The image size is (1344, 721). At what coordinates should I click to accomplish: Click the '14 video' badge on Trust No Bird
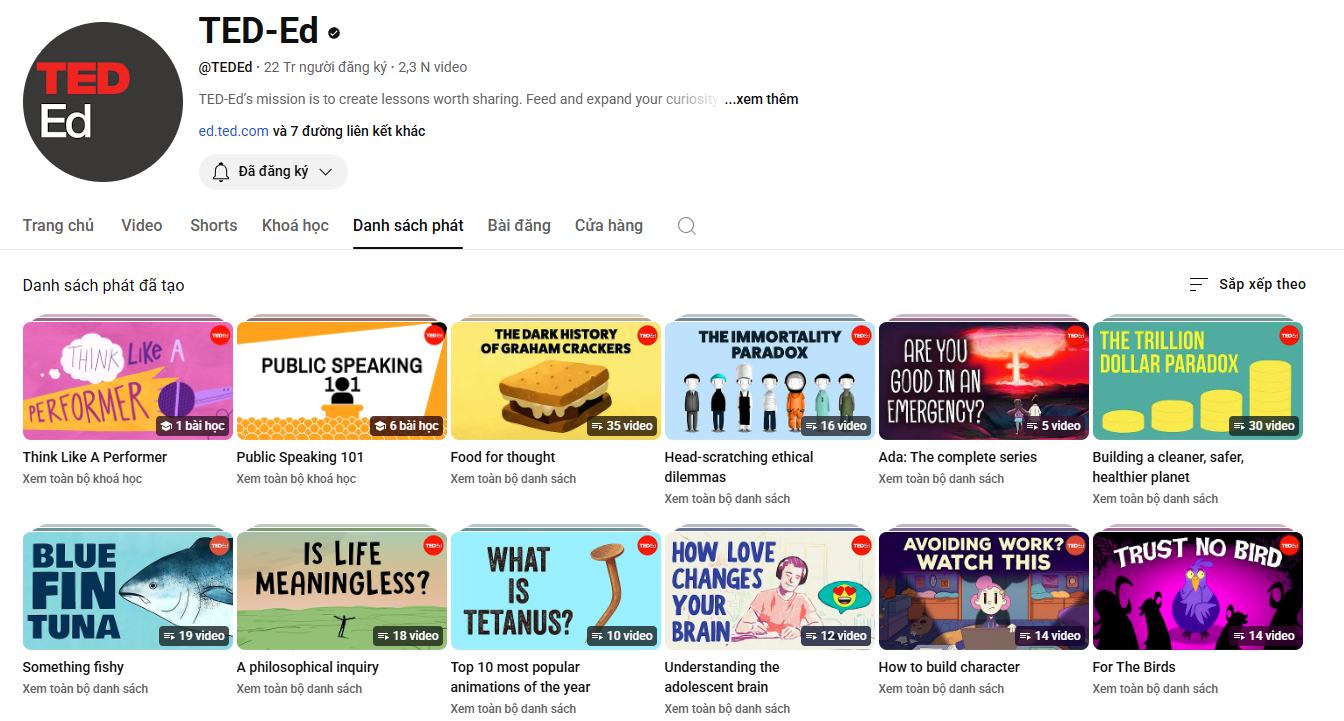[1264, 636]
